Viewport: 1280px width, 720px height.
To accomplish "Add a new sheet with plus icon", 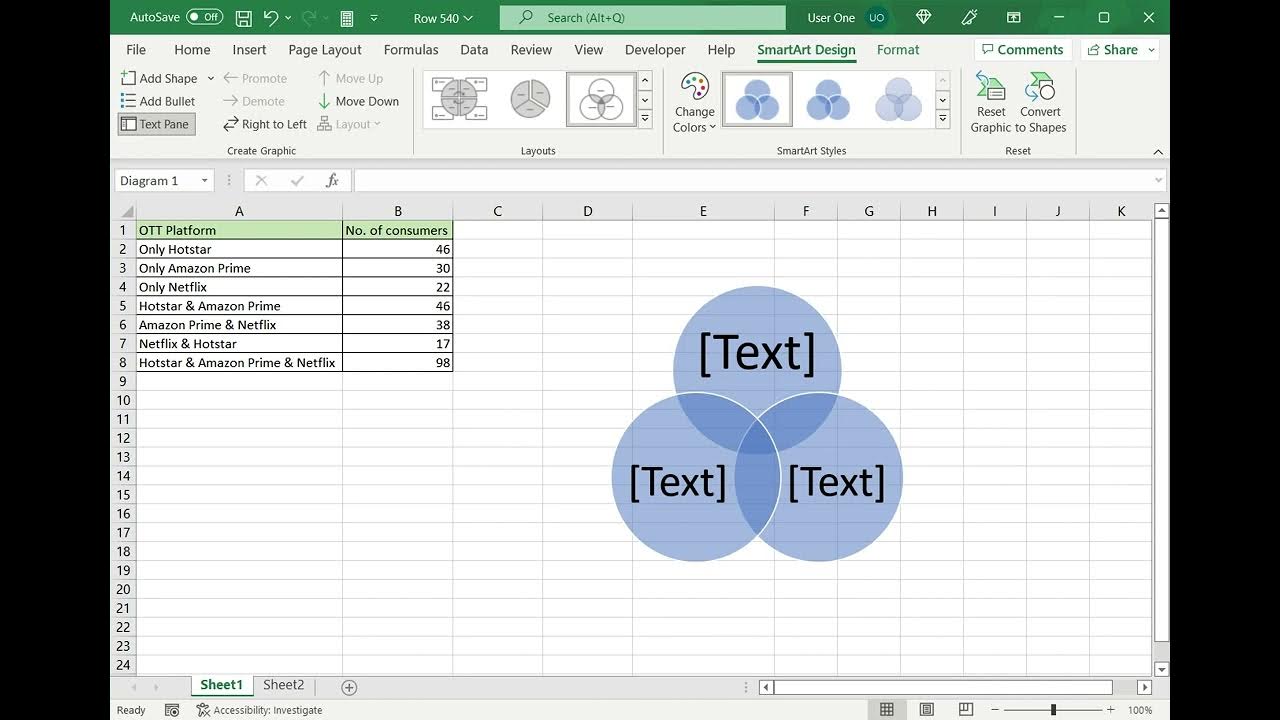I will [x=349, y=687].
